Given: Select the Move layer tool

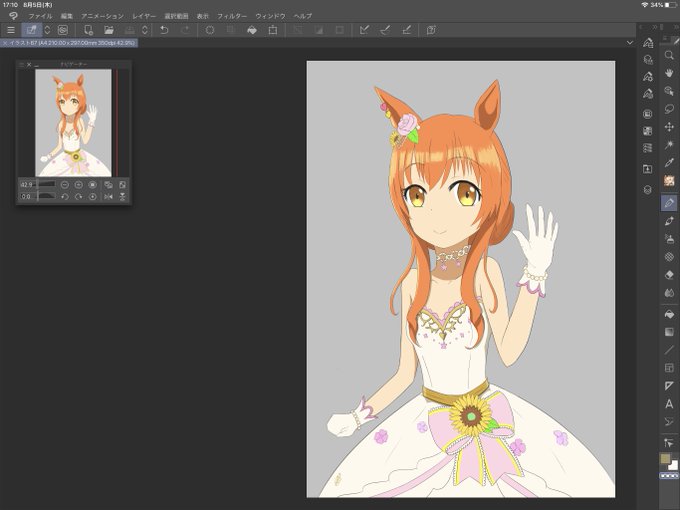Looking at the screenshot, I should (x=669, y=127).
